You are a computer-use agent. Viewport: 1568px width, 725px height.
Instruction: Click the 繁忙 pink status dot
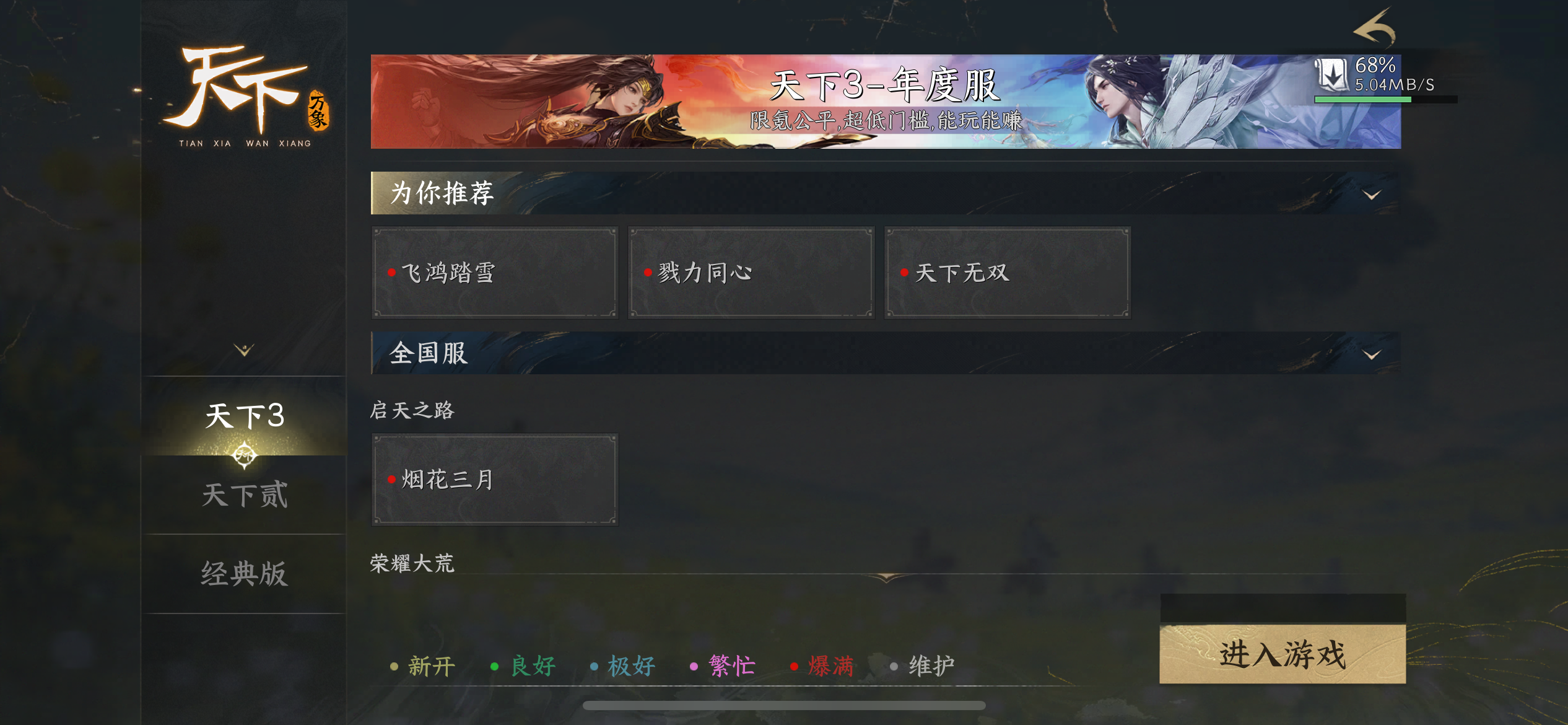coord(694,667)
